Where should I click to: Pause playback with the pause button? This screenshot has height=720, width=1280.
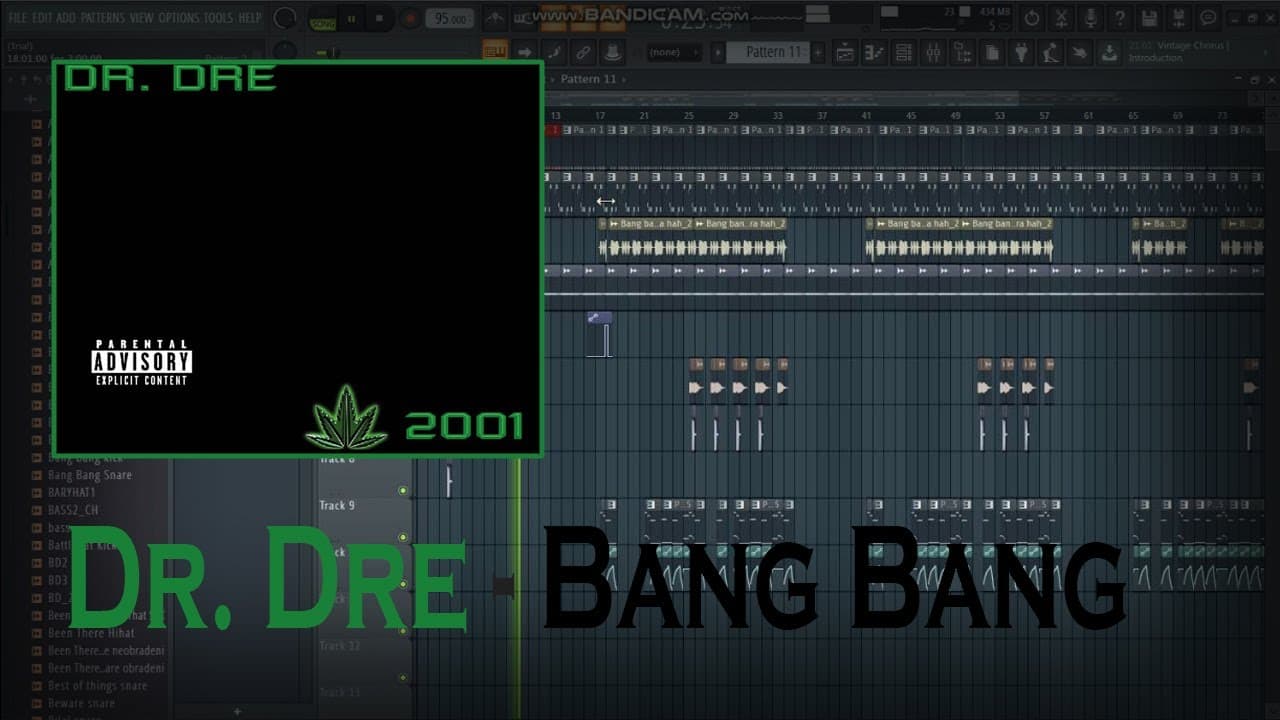point(352,19)
